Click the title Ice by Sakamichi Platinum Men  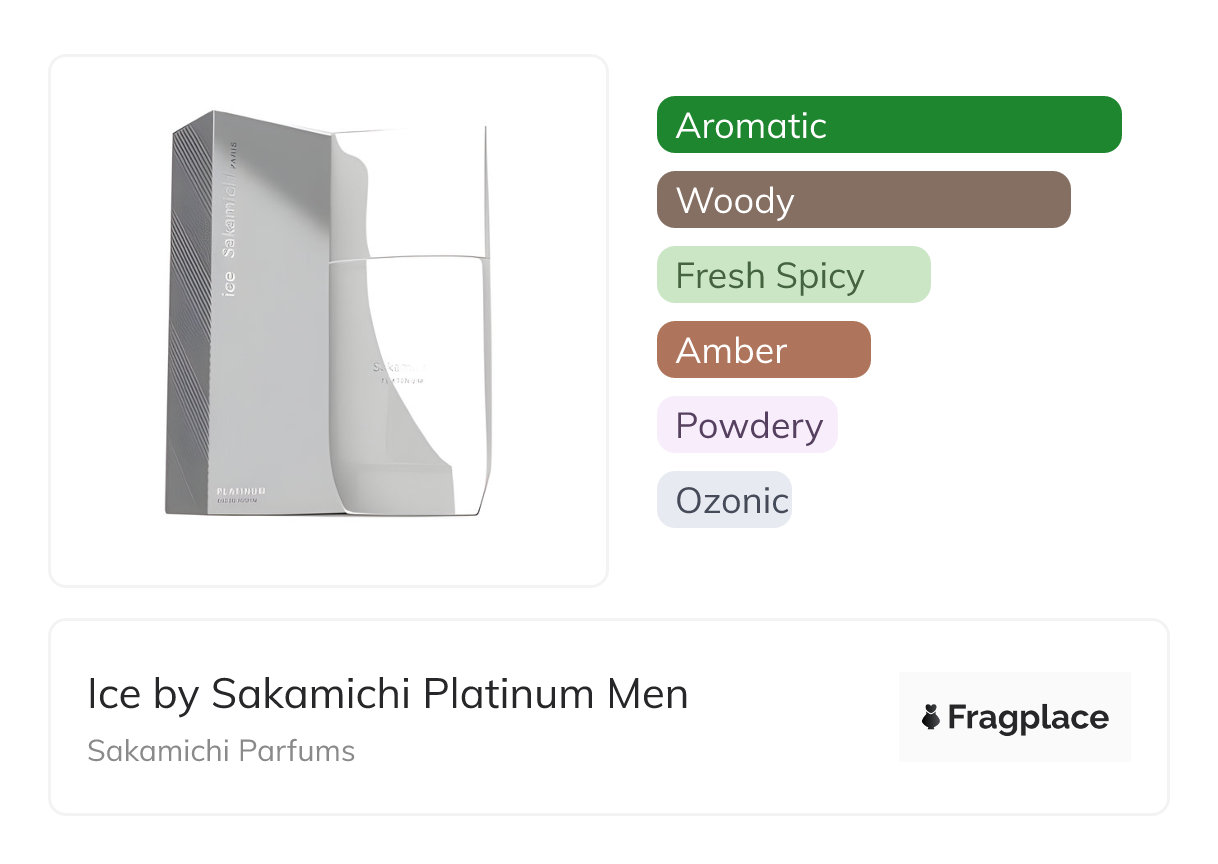[388, 694]
